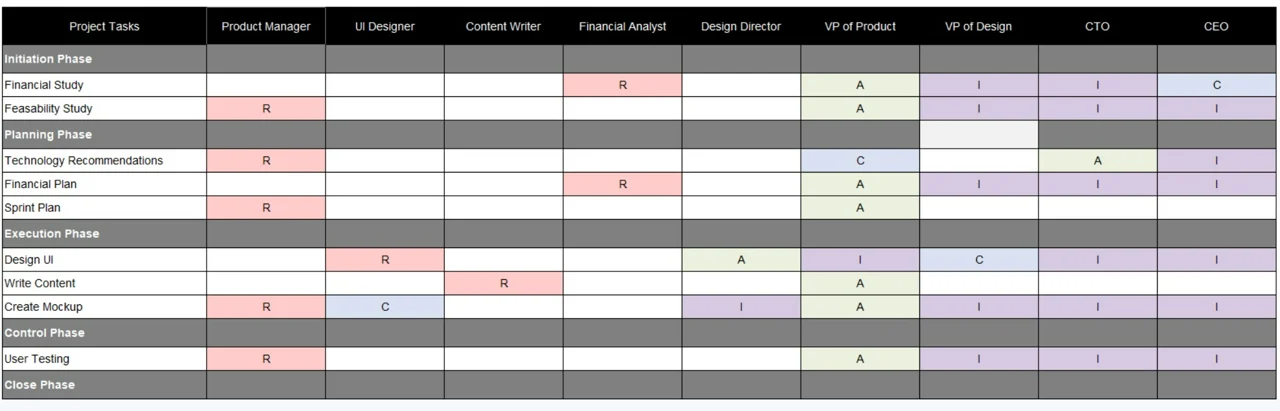
Task: Click UI Designer R cell for Design UI
Action: coord(385,259)
